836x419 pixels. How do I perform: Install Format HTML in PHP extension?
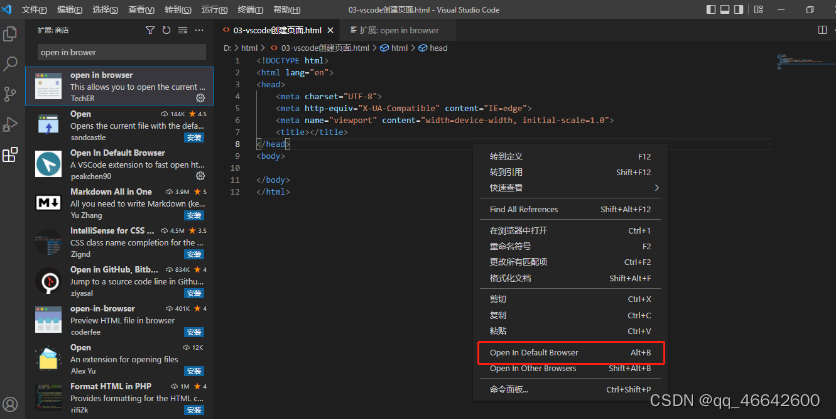pos(194,410)
